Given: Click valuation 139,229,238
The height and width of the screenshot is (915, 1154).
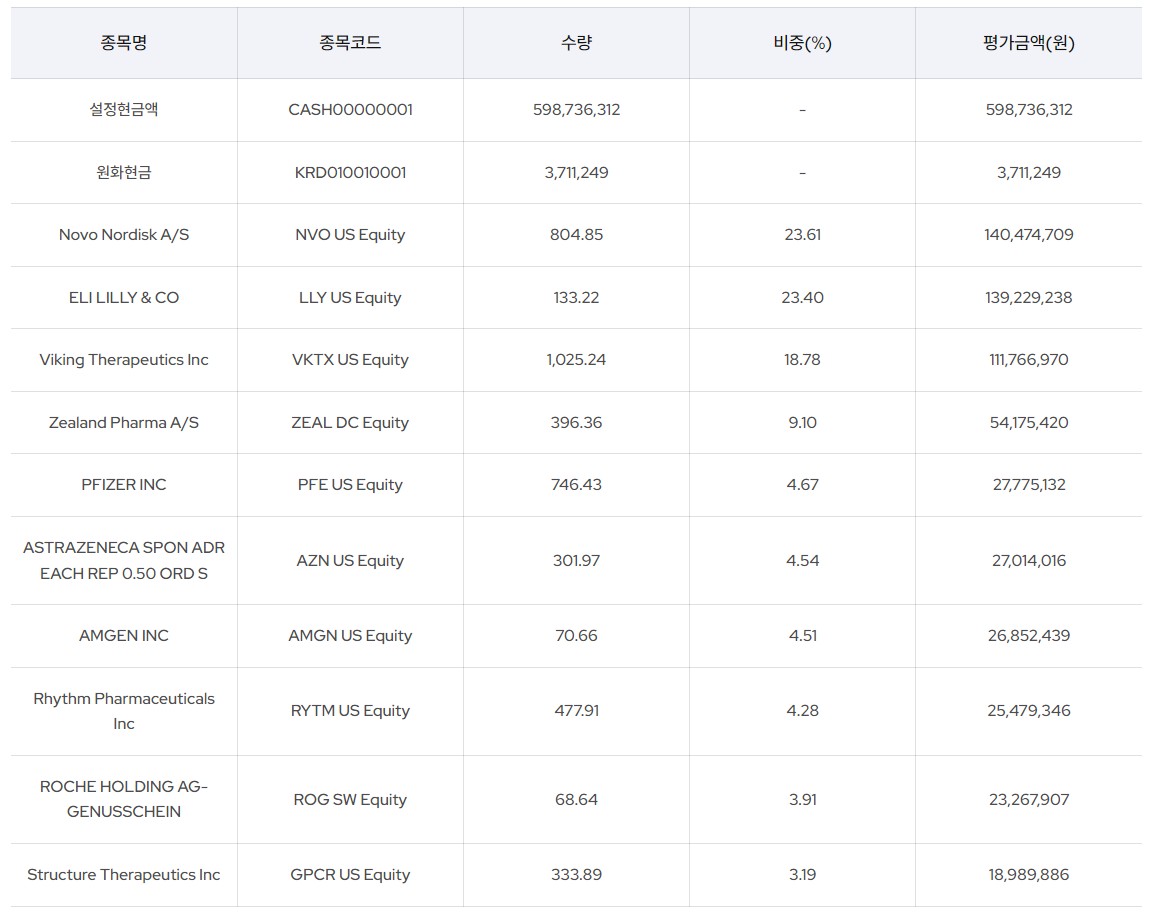Looking at the screenshot, I should (1029, 297).
